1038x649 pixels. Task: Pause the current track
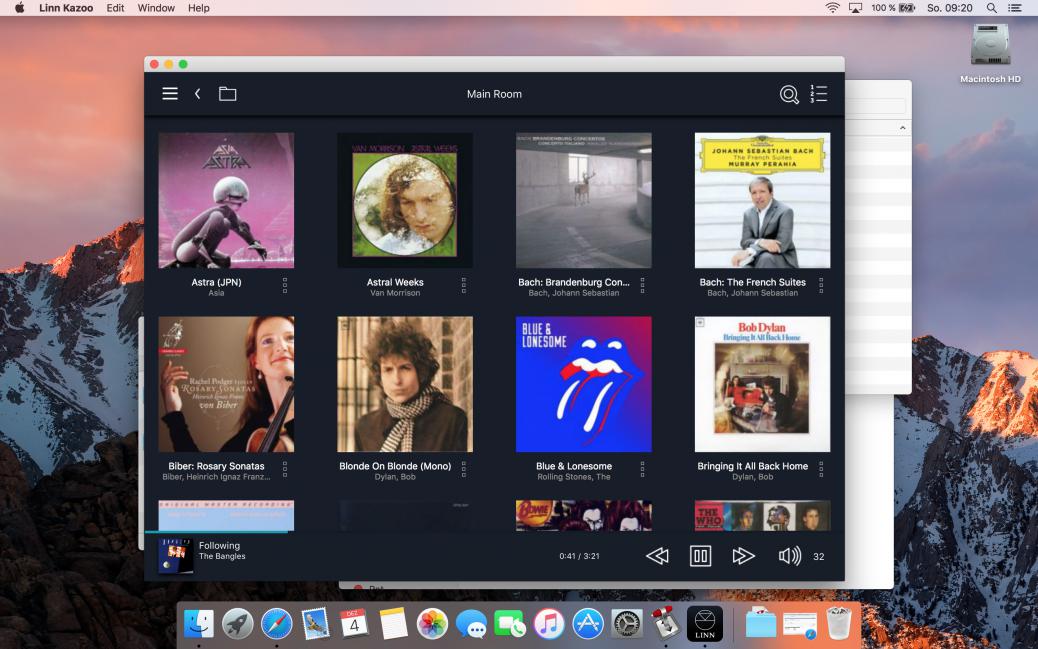700,556
